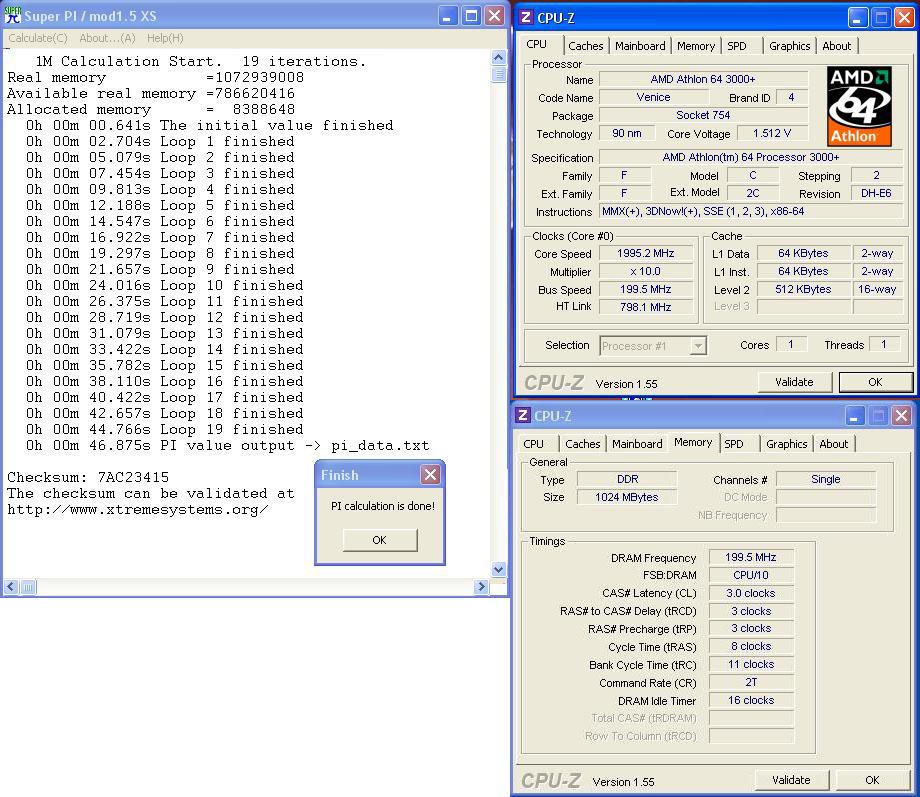
Task: Click the Super PI horizontal scroll left arrow
Action: (11, 586)
